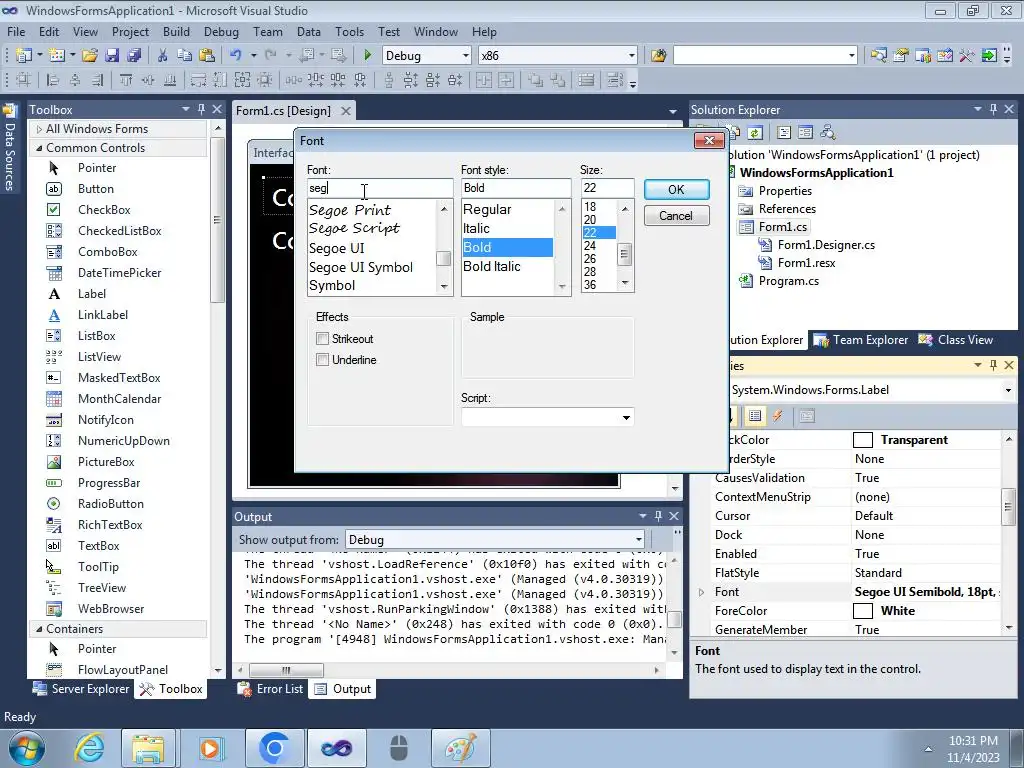This screenshot has width=1024, height=768.
Task: Switch to the Server Explorer tab
Action: tap(81, 689)
